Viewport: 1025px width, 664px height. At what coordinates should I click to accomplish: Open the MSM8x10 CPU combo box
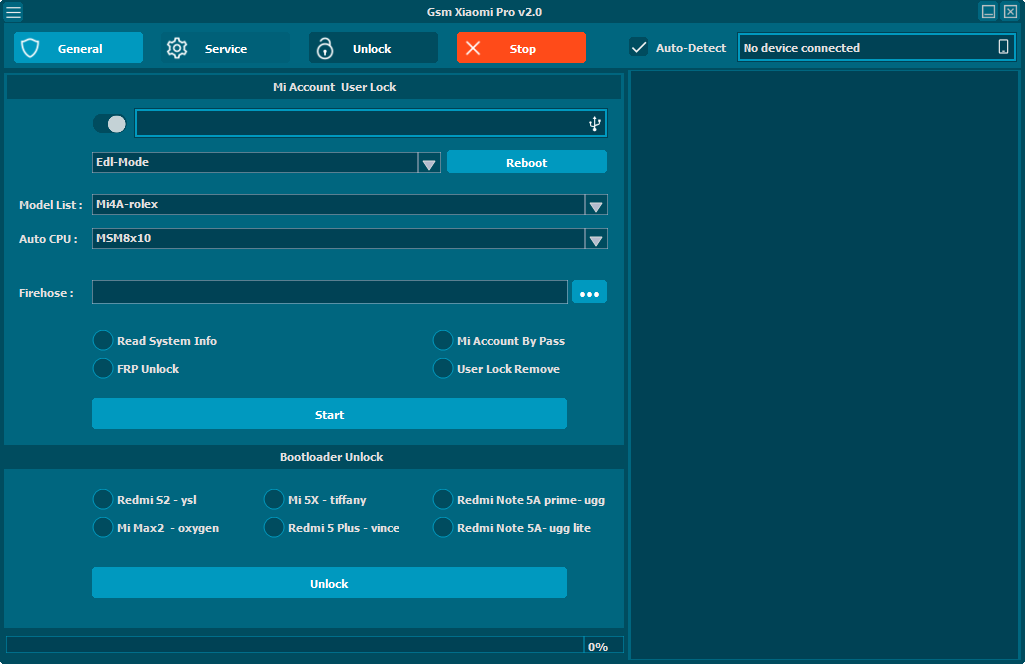(350, 239)
